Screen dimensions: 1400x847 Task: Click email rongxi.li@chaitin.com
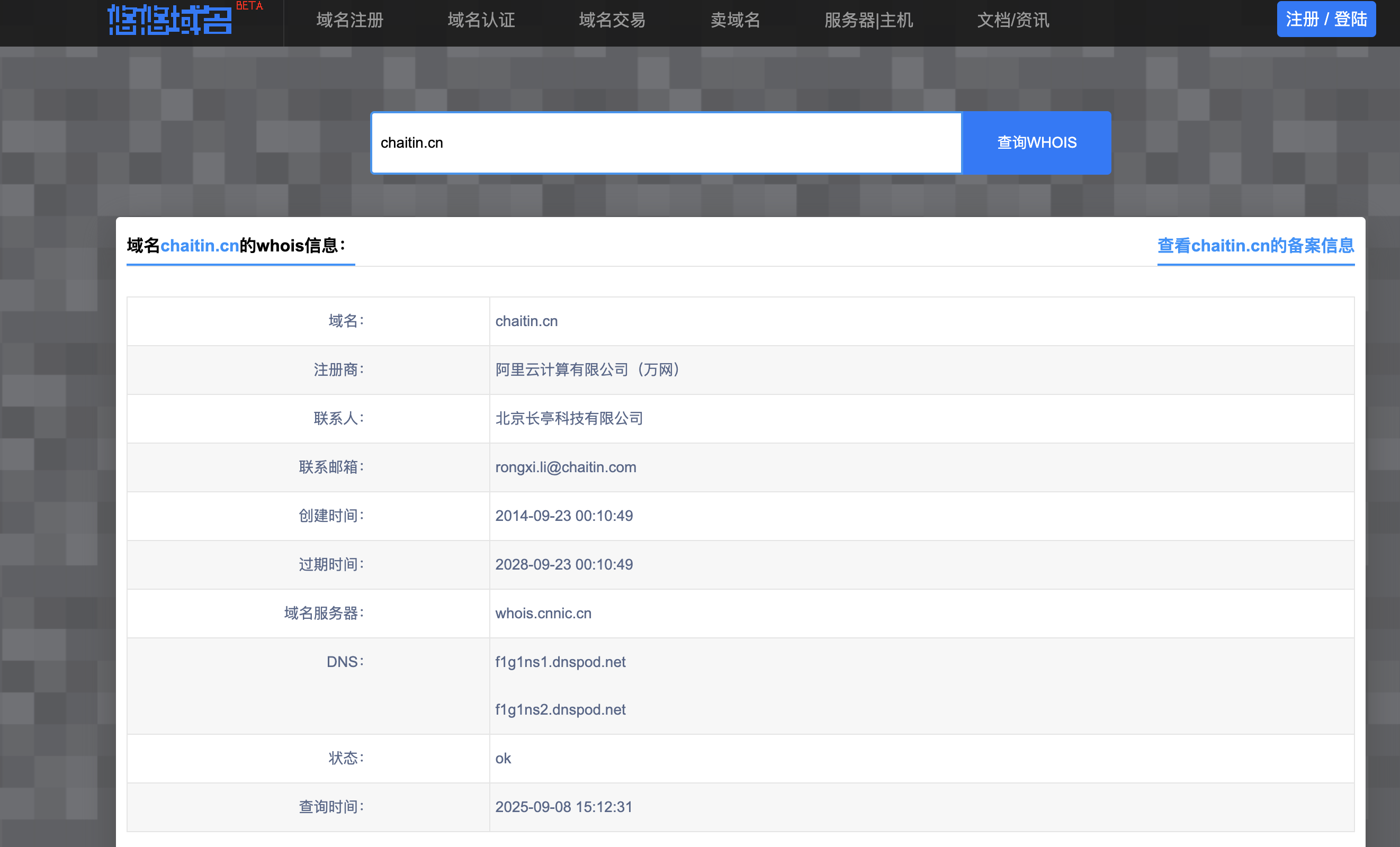click(566, 467)
